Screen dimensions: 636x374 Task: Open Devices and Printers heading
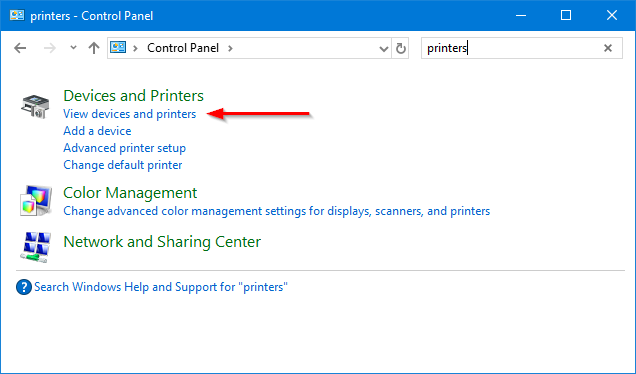coord(133,96)
